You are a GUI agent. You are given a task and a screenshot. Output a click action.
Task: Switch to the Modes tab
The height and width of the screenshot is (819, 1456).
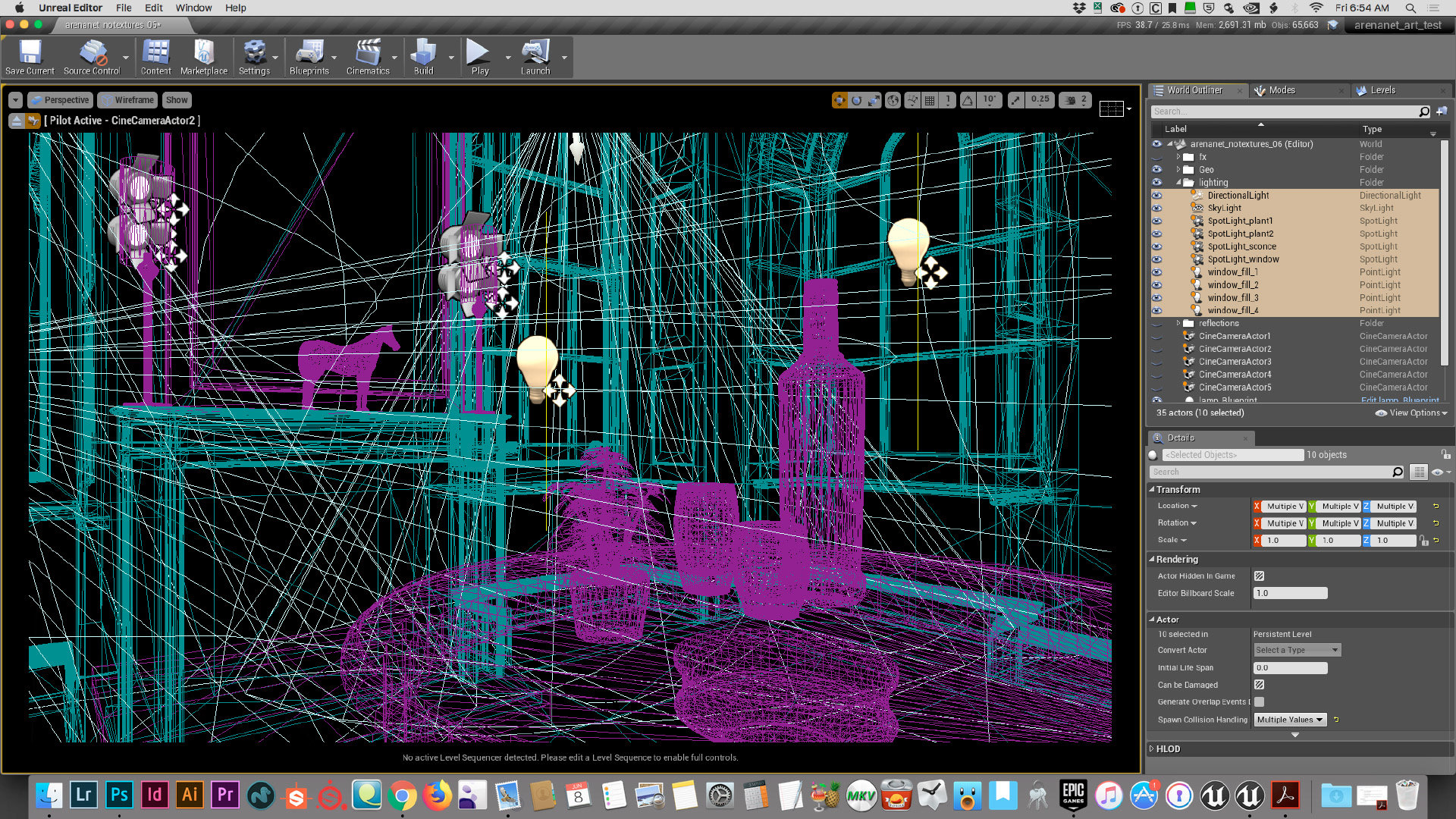pos(1282,90)
